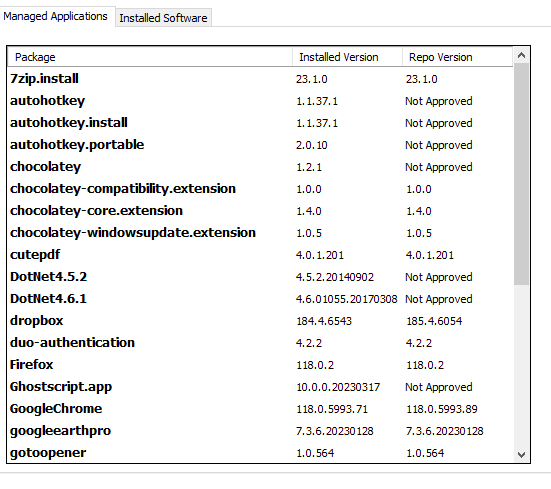Switch to the Installed Software tab
This screenshot has width=551, height=489.
click(x=163, y=18)
